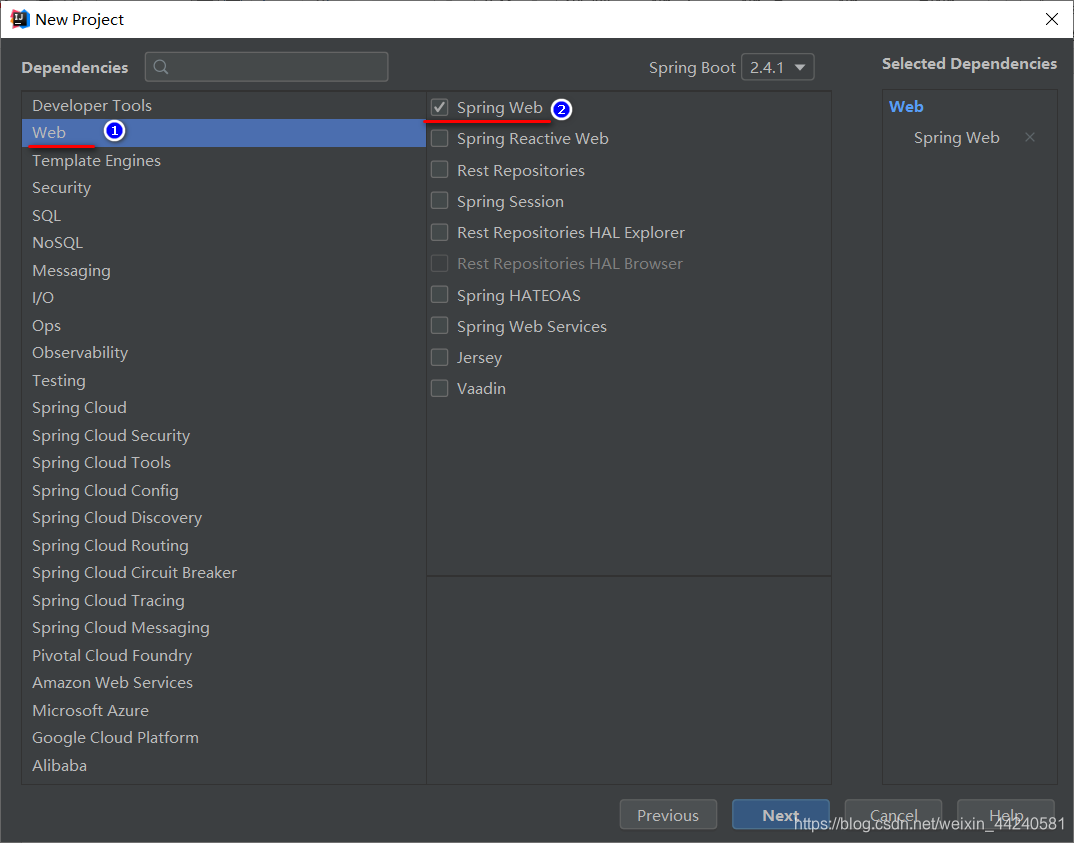1074x843 pixels.
Task: Select Spring Cloud Discovery category
Action: click(x=224, y=518)
